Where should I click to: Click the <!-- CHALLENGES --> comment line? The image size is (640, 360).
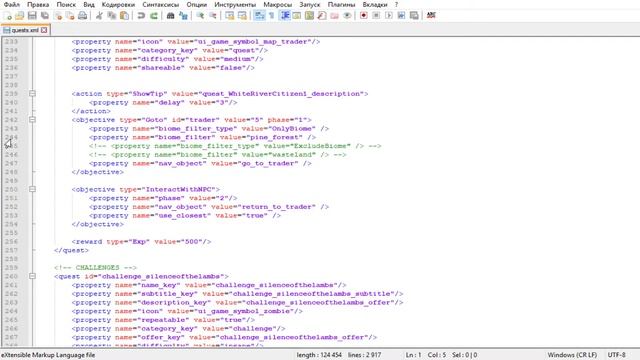(96, 267)
